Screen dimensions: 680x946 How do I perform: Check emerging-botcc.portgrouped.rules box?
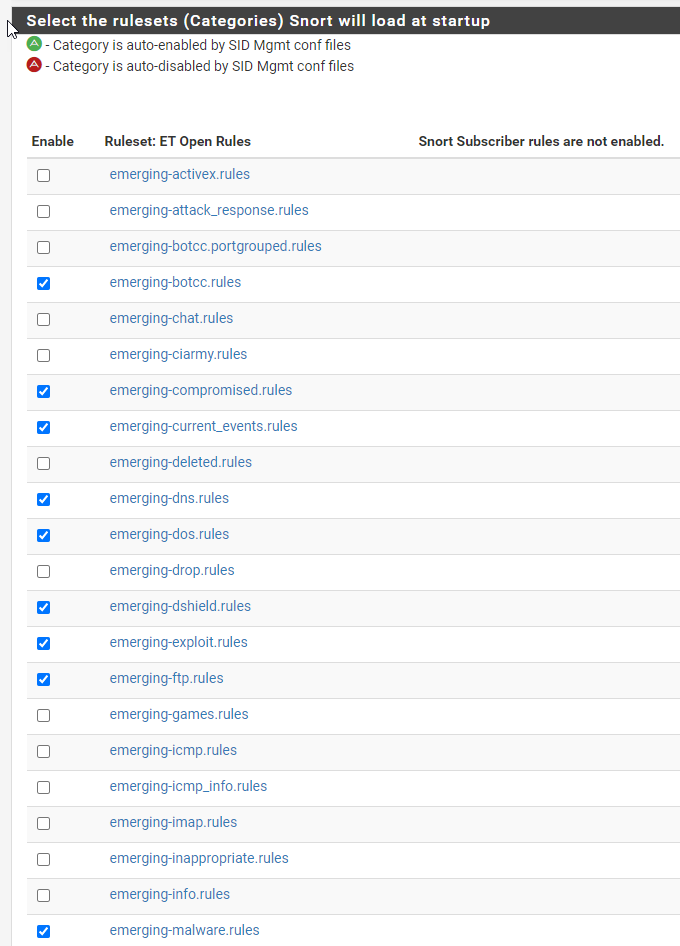[x=43, y=247]
